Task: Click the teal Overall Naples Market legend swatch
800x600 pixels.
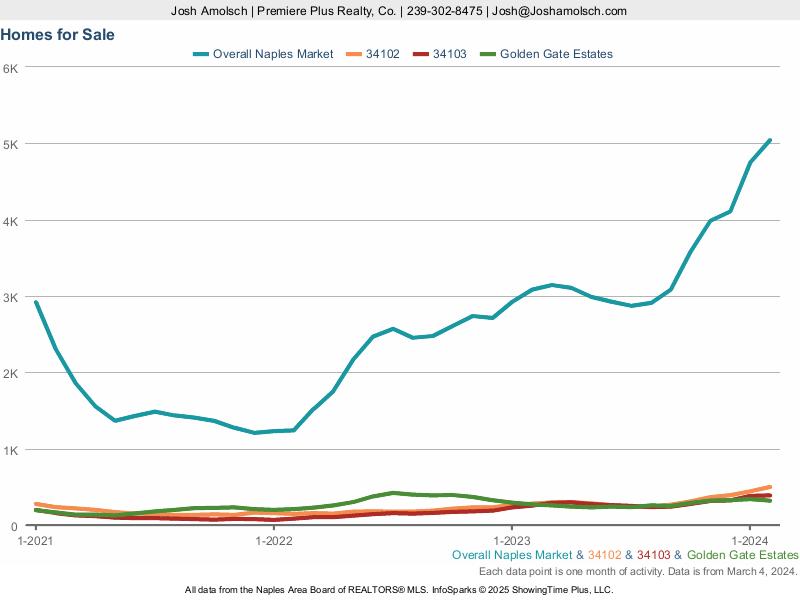Action: [201, 54]
